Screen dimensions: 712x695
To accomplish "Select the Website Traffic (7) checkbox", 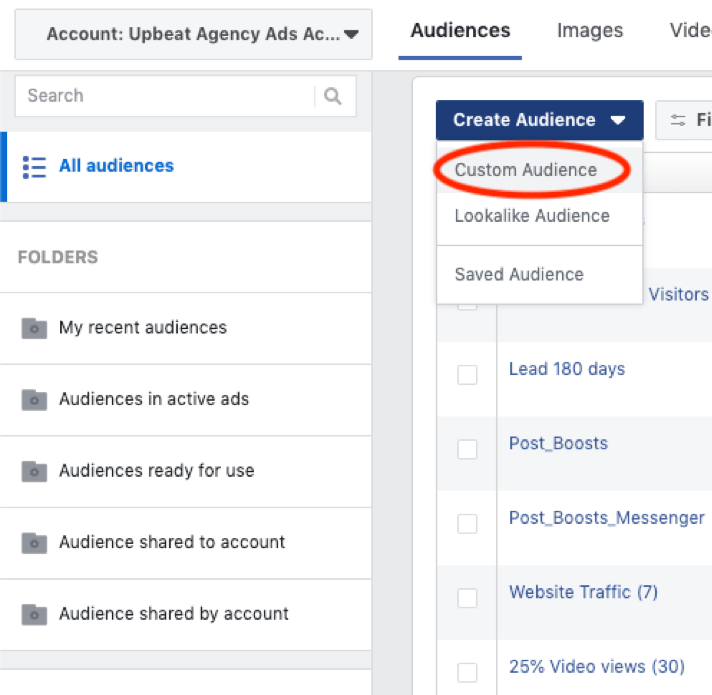I will click(467, 598).
